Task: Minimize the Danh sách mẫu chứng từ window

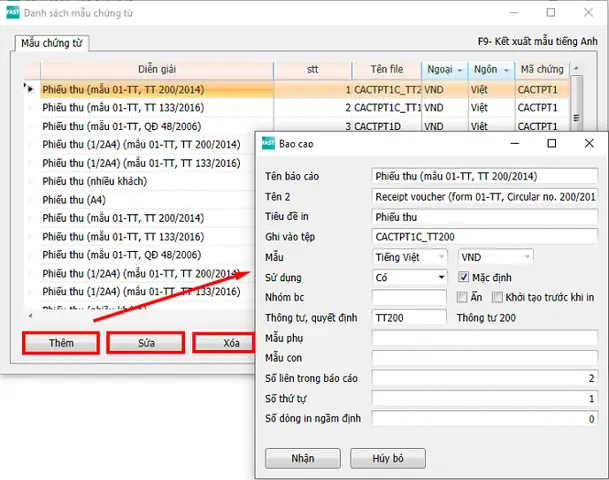Action: click(x=514, y=12)
